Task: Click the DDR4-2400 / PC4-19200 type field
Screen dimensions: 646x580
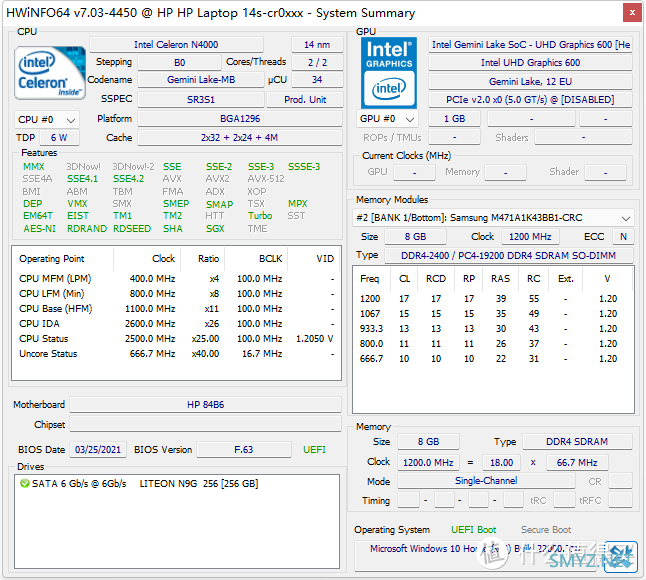Action: pyautogui.click(x=509, y=255)
